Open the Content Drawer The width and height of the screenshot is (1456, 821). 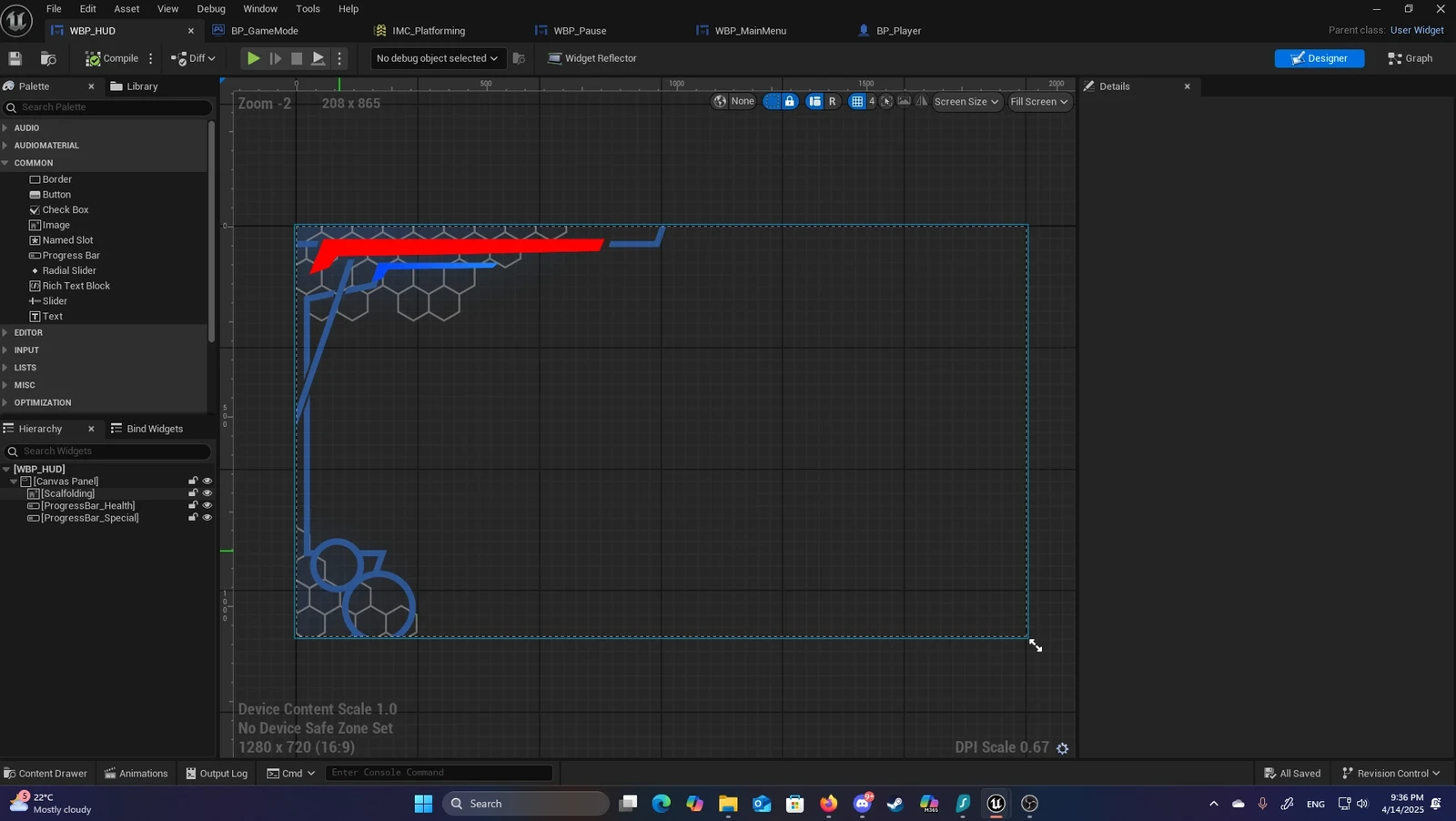coord(45,774)
